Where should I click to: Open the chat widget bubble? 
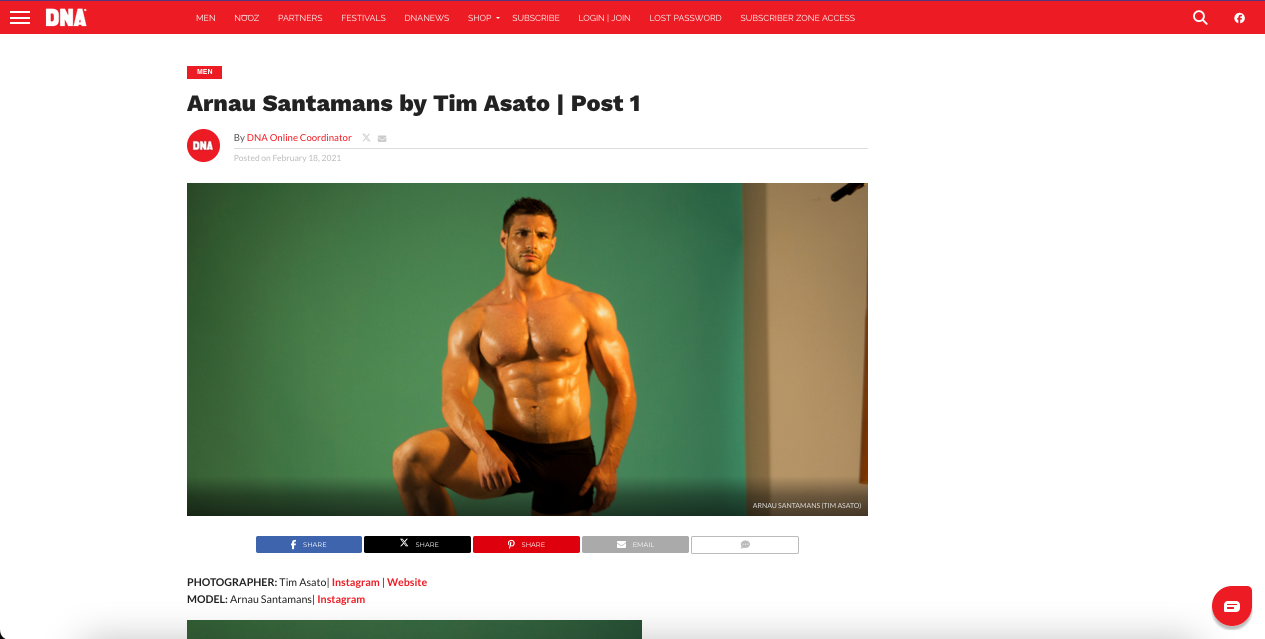(1232, 606)
